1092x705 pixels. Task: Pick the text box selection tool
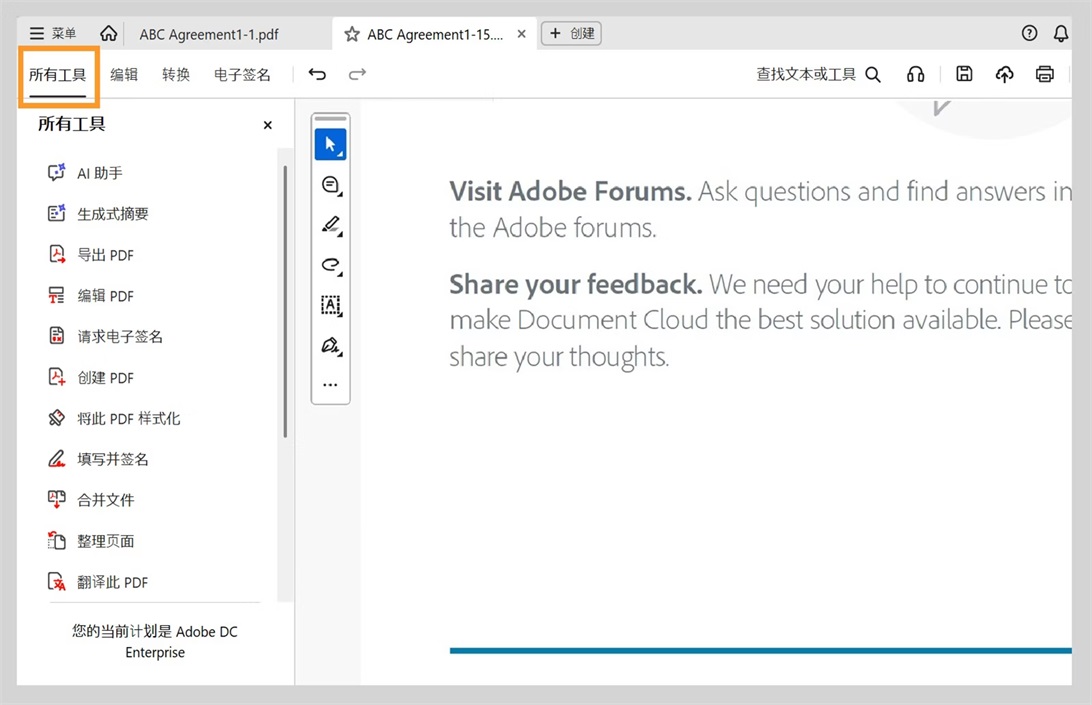pyautogui.click(x=331, y=305)
